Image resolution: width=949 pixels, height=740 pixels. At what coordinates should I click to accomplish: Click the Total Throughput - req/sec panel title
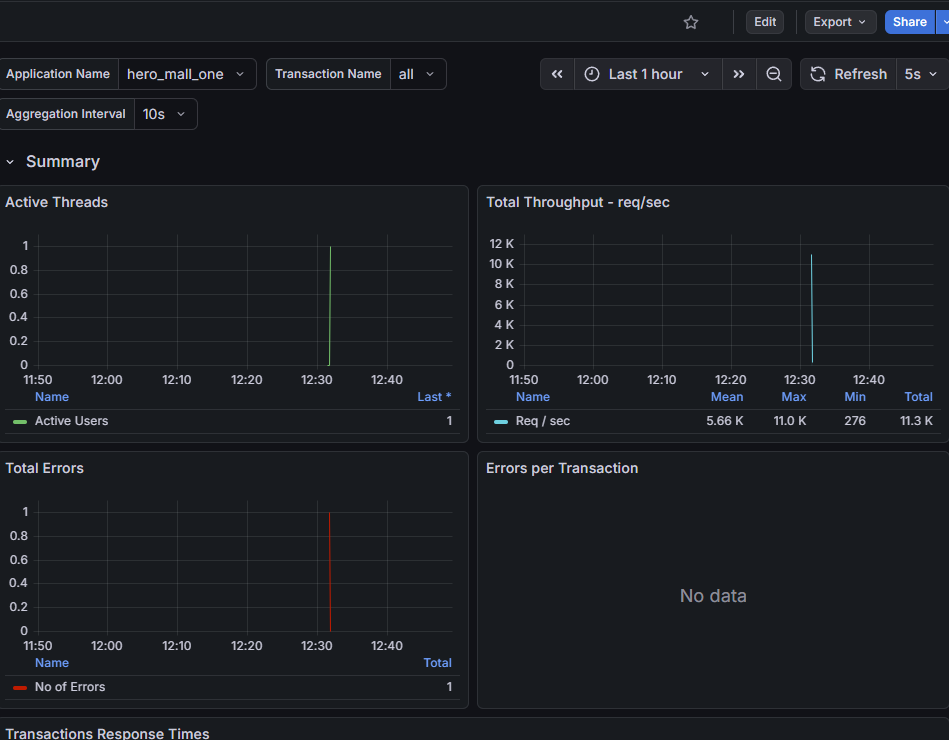click(577, 202)
